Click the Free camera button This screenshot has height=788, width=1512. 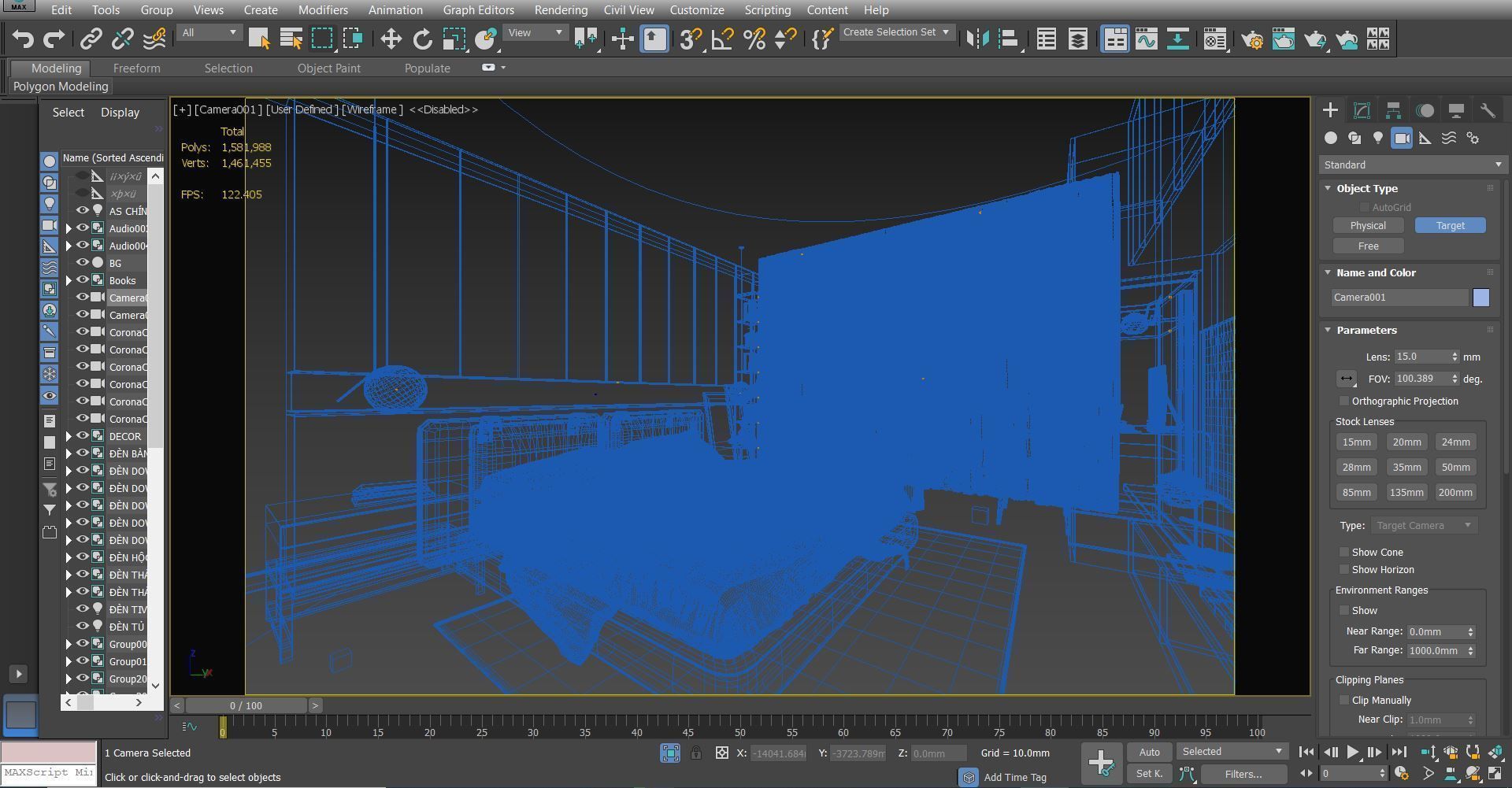click(1368, 246)
